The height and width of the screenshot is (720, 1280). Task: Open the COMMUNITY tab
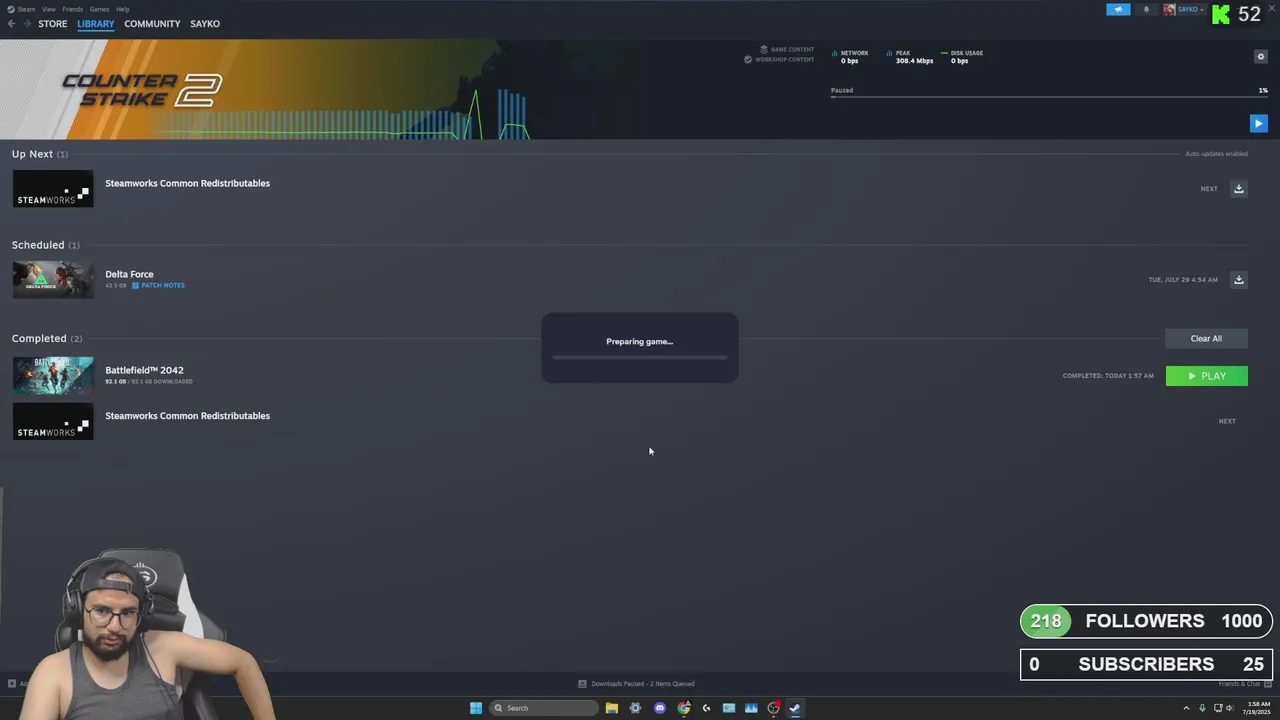[152, 24]
